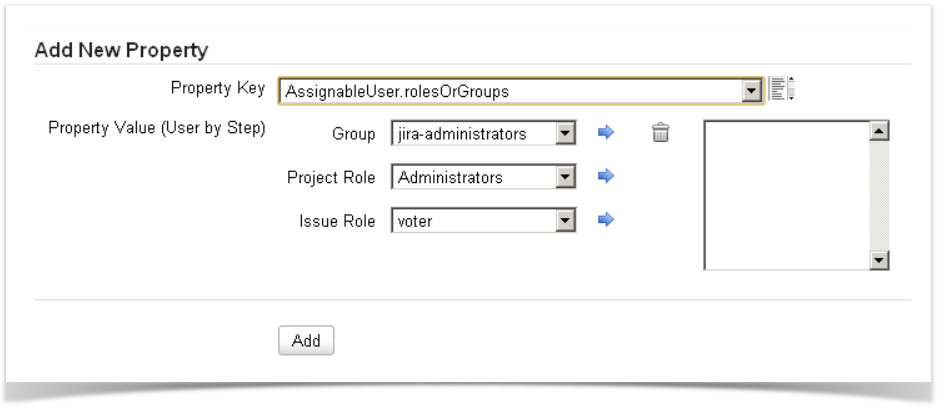Click the Issue Role label
Image resolution: width=945 pixels, height=411 pixels.
point(338,221)
